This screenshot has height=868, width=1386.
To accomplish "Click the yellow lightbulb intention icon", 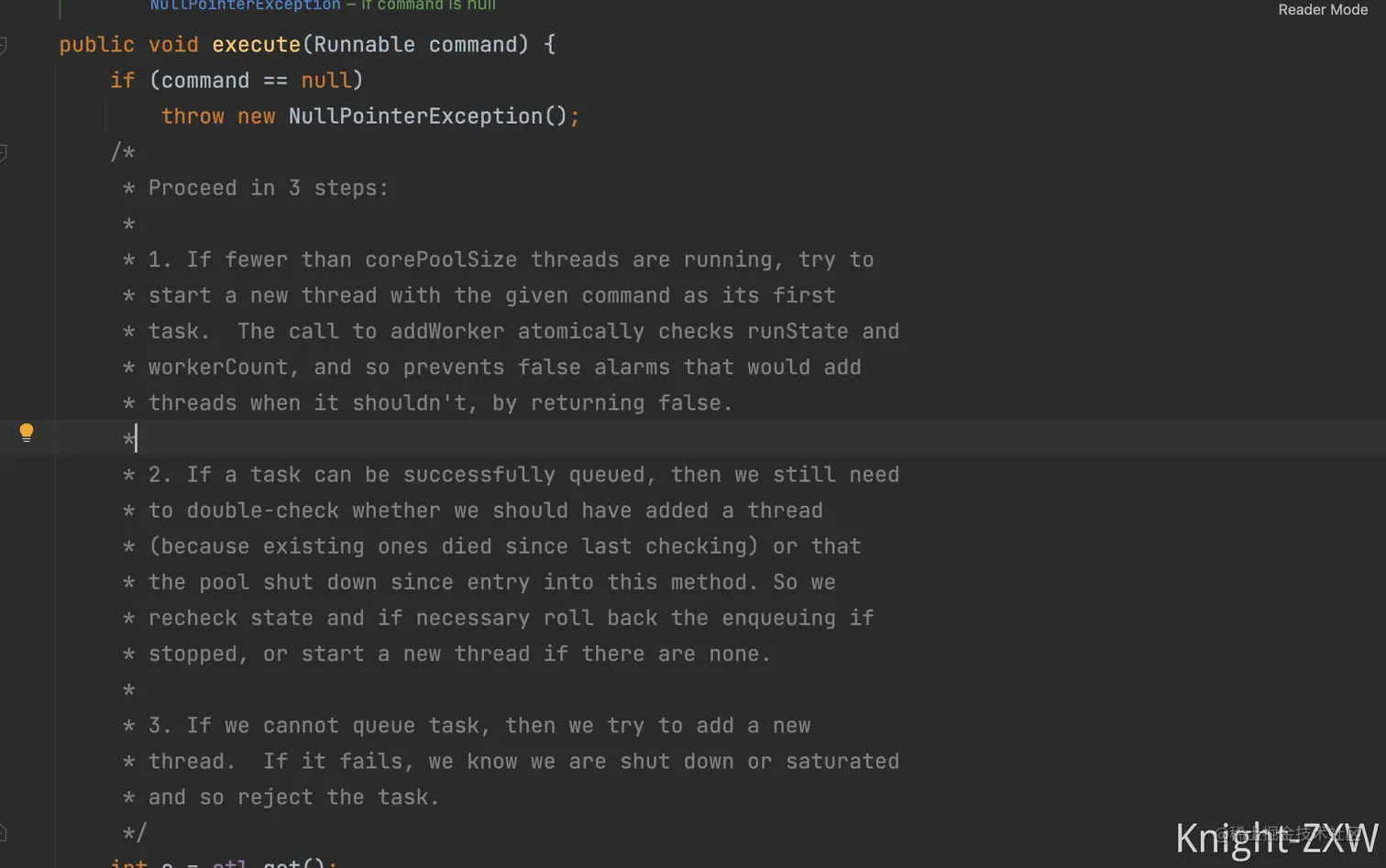I will coord(27,433).
